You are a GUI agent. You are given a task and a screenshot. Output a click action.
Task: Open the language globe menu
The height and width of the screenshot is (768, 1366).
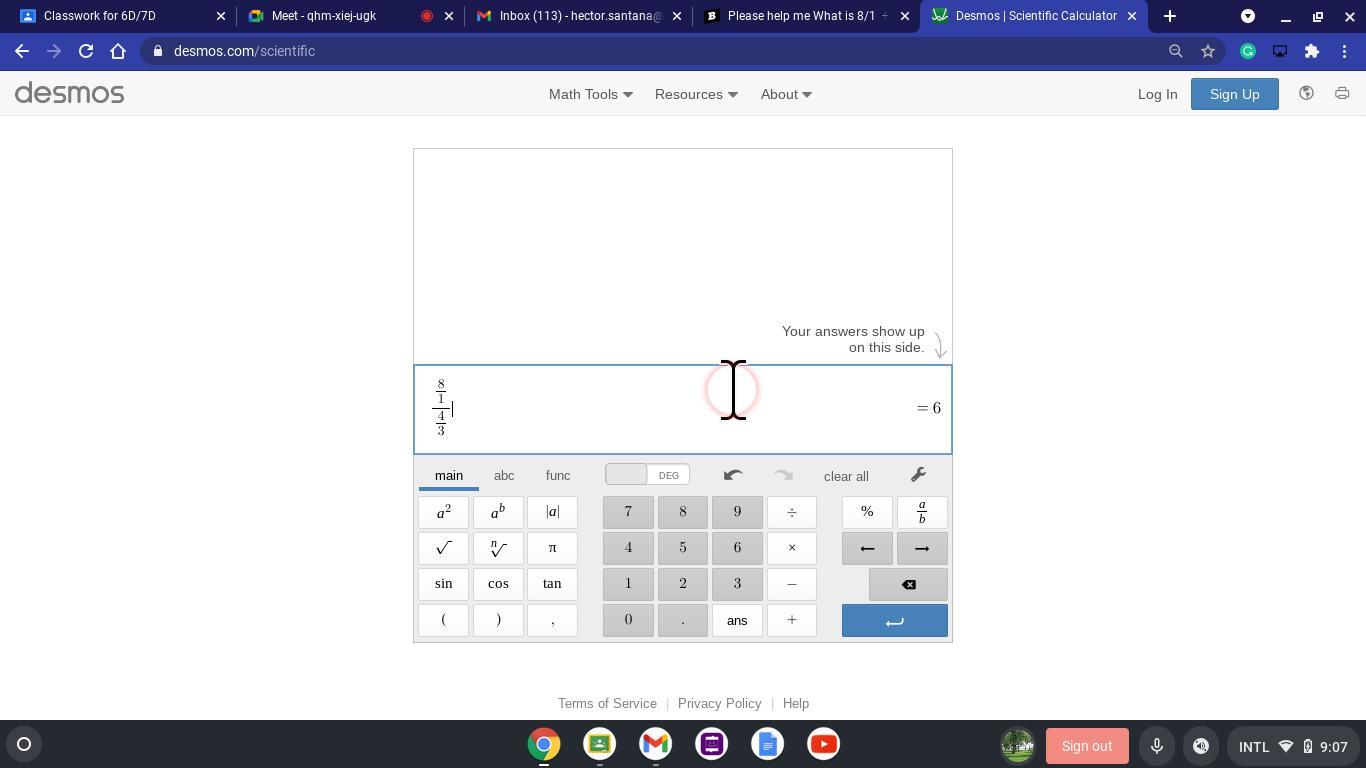tap(1306, 93)
